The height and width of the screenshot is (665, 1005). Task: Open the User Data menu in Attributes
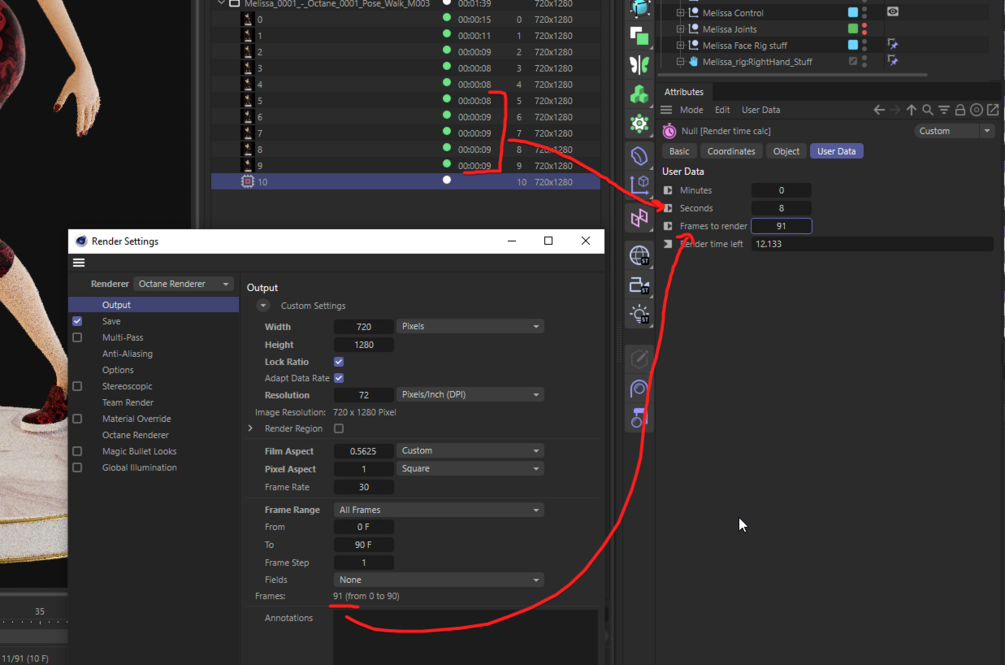(x=761, y=110)
